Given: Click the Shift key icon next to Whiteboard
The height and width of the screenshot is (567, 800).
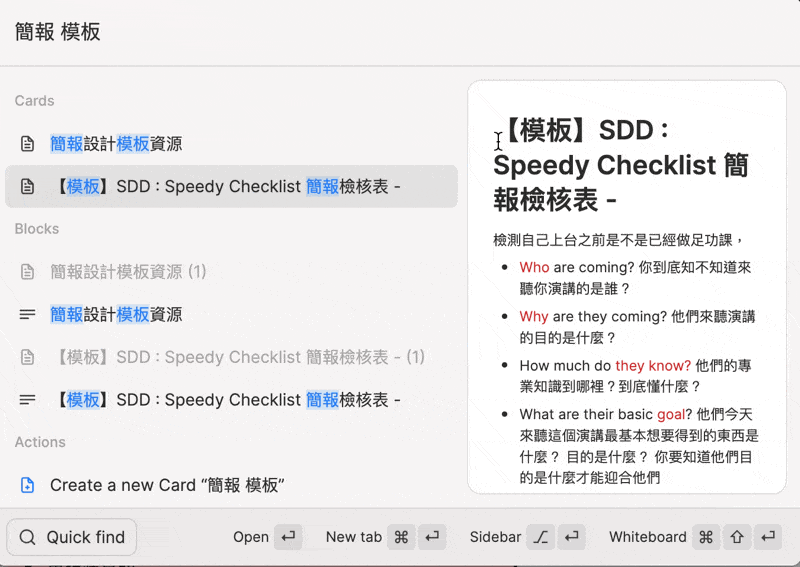Looking at the screenshot, I should click(737, 537).
